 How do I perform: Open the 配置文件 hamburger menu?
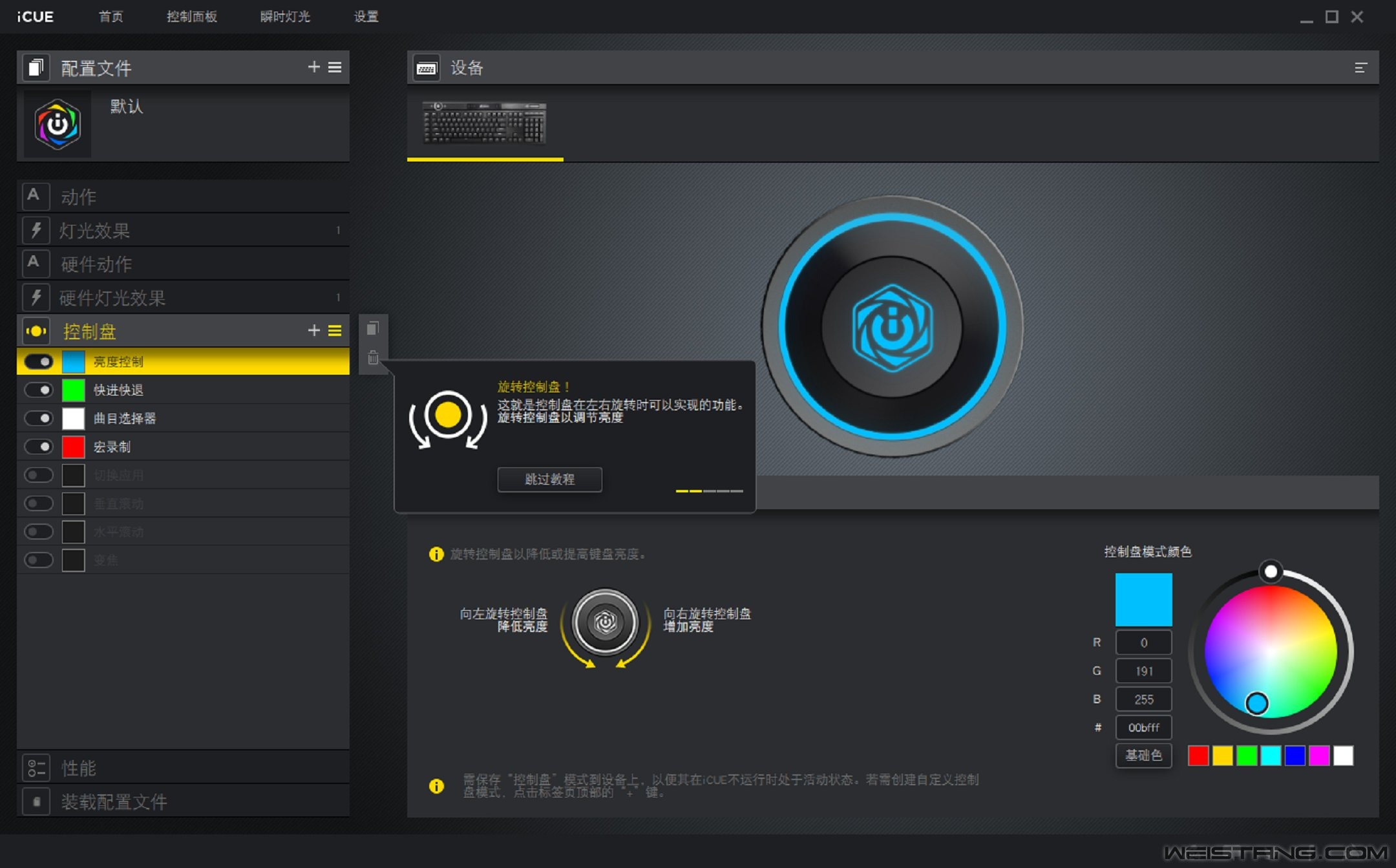[335, 67]
